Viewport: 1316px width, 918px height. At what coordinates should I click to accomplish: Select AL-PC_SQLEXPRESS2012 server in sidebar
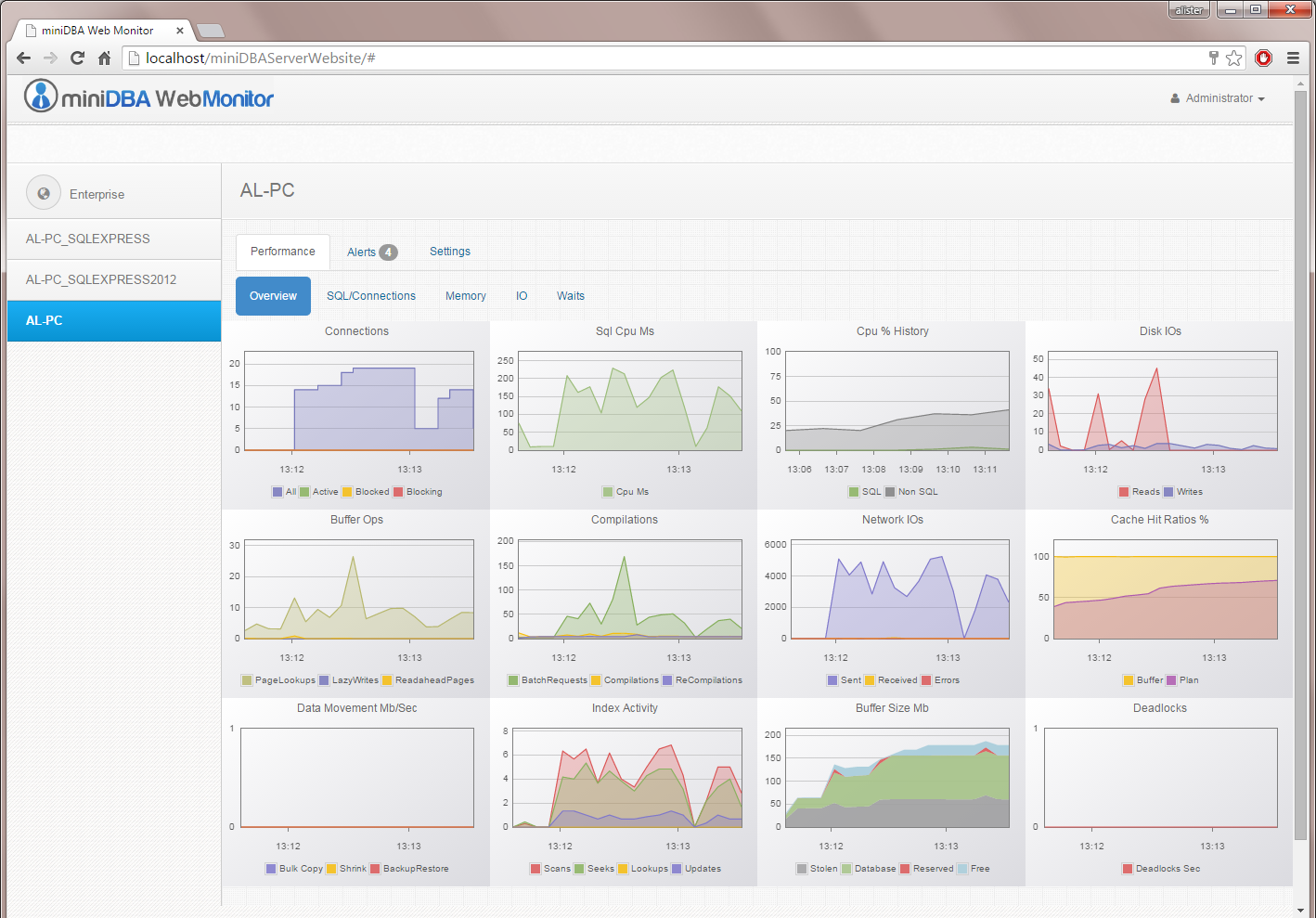[x=114, y=279]
